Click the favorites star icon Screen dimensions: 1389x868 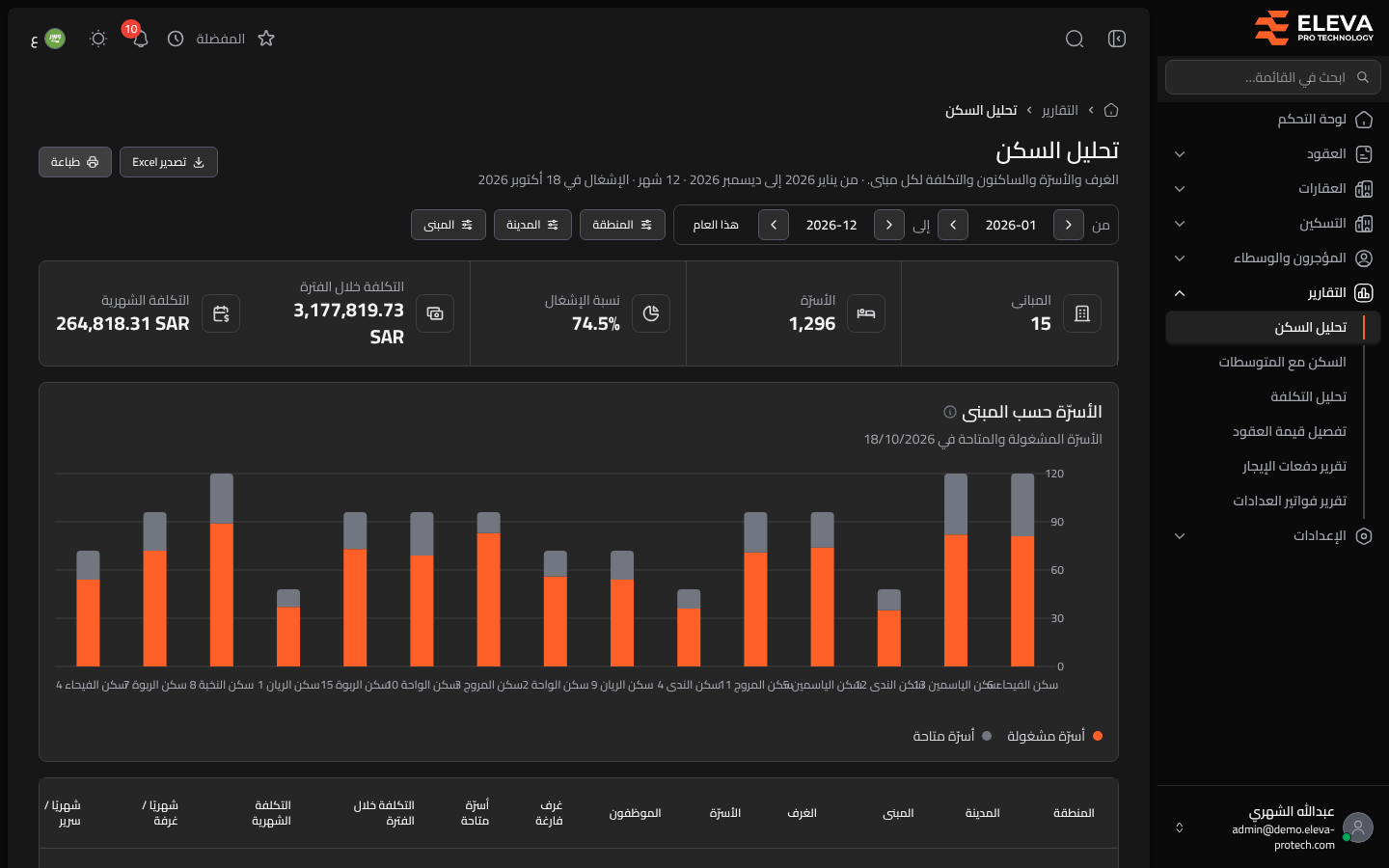[266, 39]
